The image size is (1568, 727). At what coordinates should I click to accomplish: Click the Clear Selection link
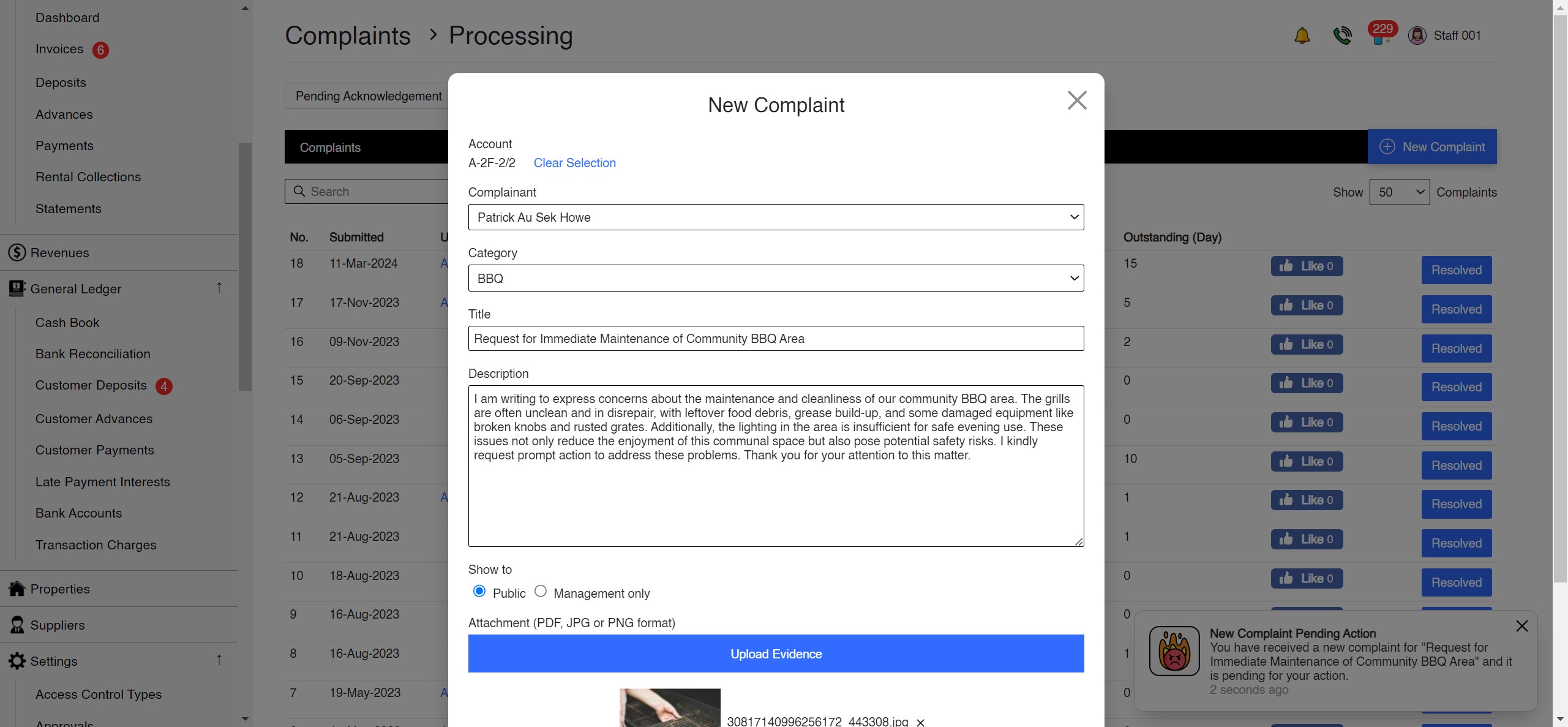point(574,163)
